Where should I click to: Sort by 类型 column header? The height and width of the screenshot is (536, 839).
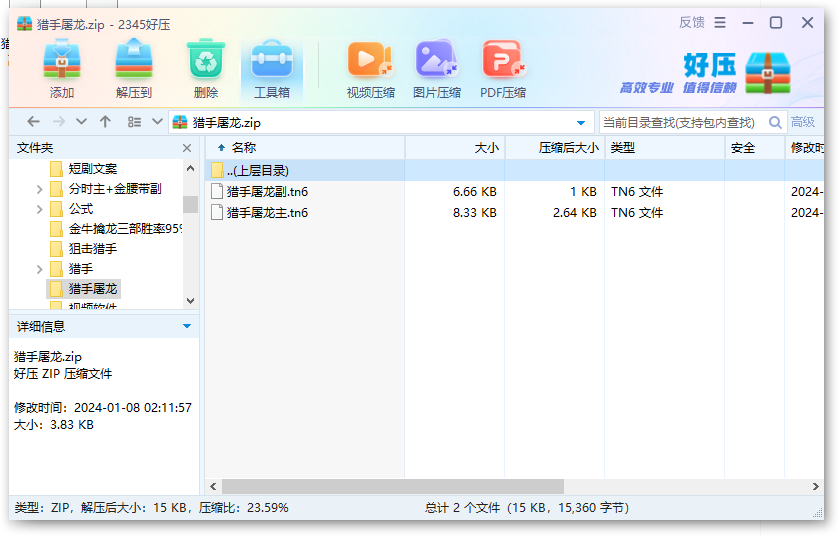pyautogui.click(x=665, y=148)
